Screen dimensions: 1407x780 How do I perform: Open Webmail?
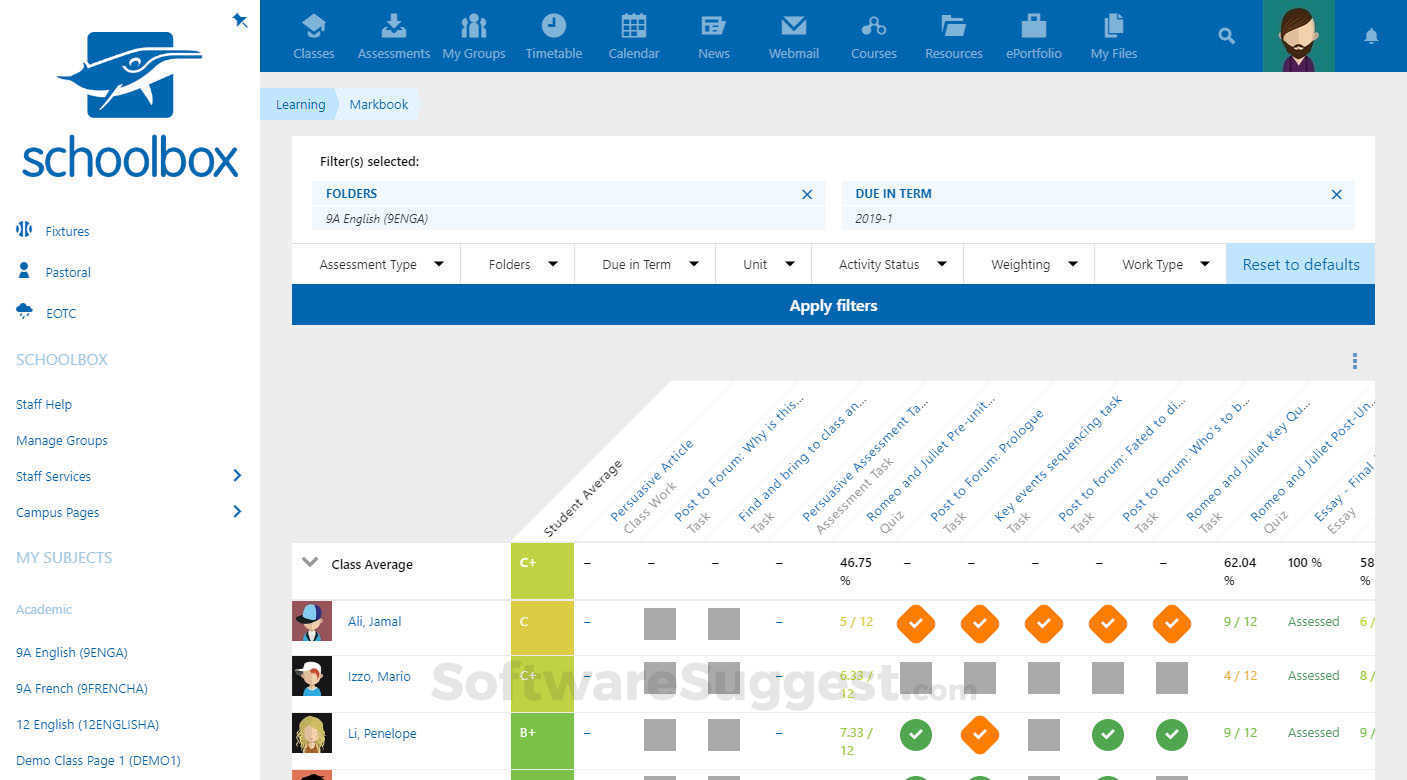tap(793, 35)
